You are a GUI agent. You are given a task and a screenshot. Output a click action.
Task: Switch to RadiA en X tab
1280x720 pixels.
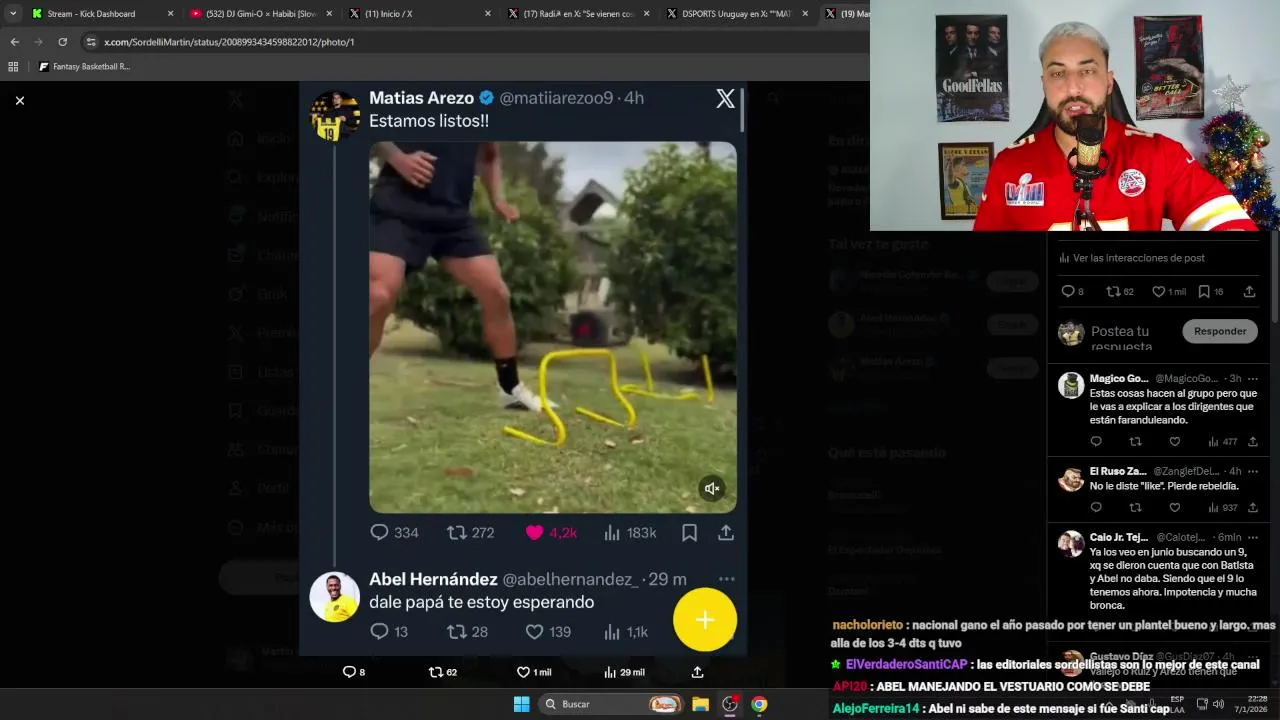tap(579, 14)
